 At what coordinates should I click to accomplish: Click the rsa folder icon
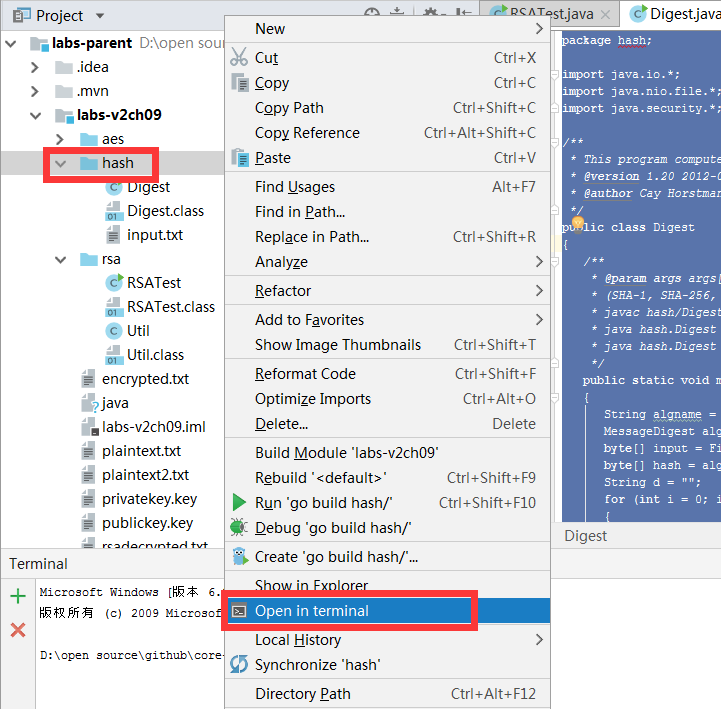click(x=89, y=259)
